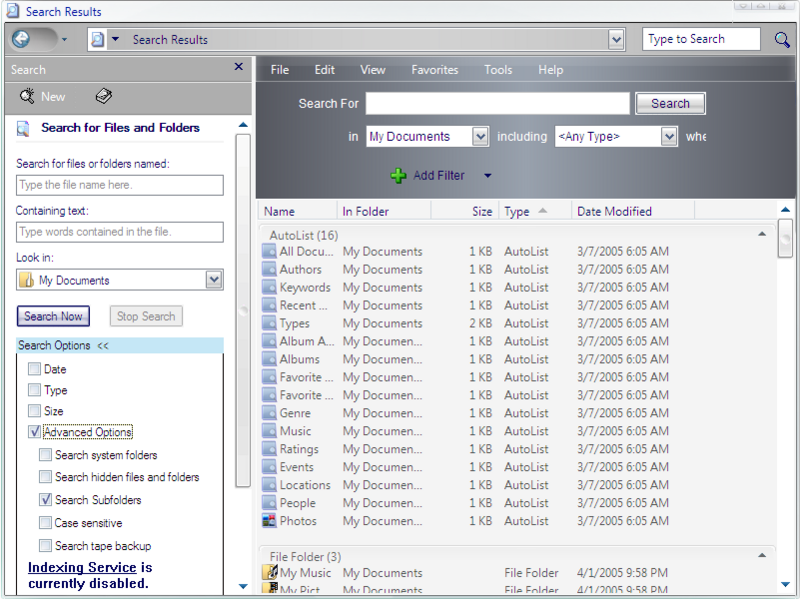Click the New search icon

pos(27,97)
